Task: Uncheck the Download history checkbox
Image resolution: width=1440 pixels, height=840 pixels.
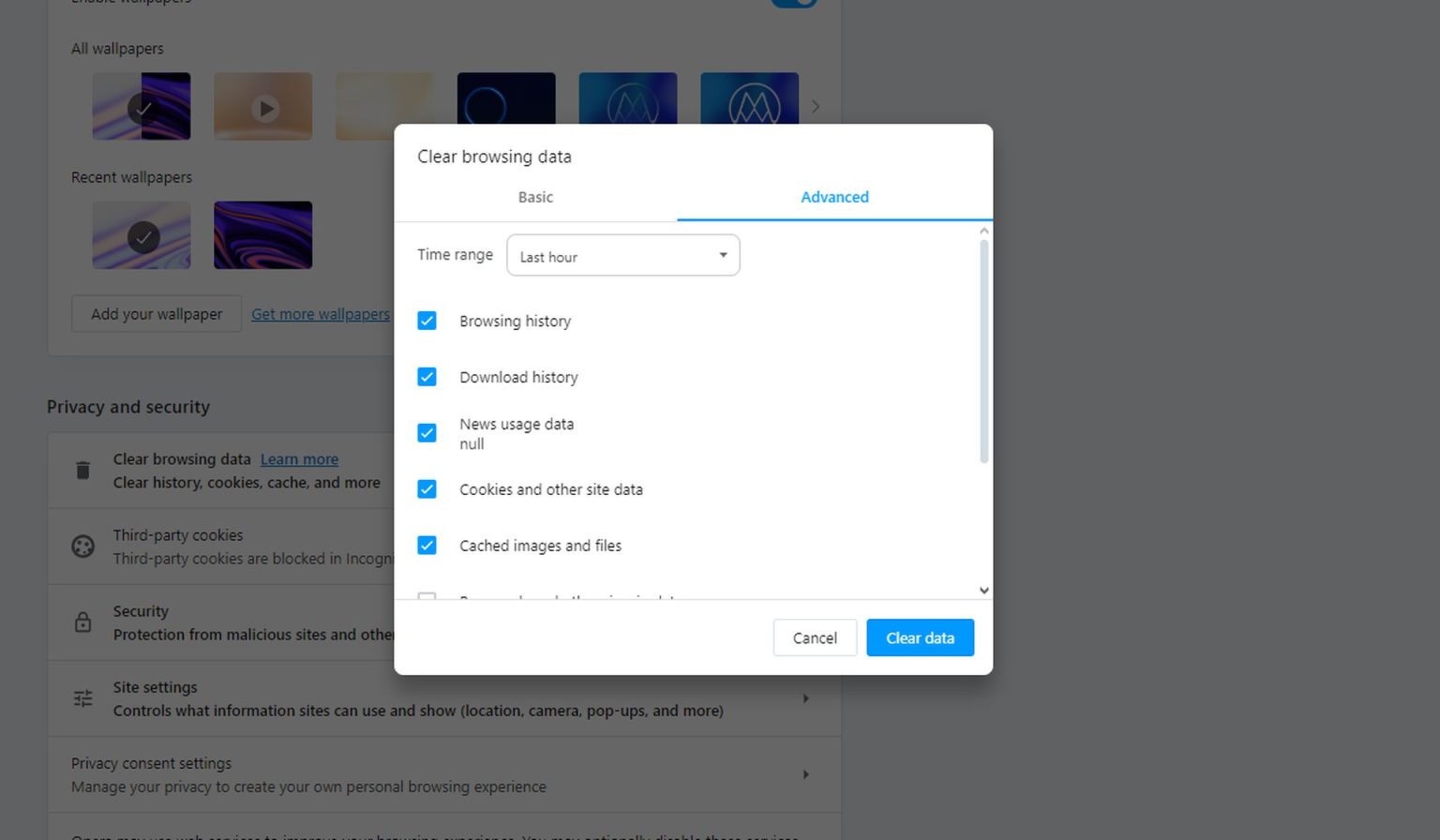Action: (427, 377)
